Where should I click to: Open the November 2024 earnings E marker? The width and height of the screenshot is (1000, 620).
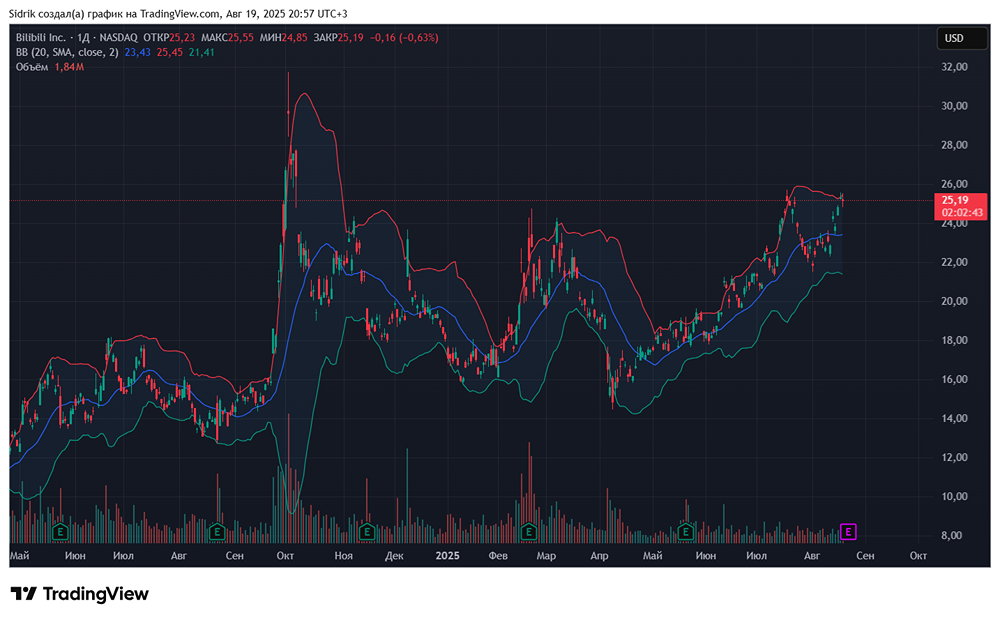coord(366,531)
